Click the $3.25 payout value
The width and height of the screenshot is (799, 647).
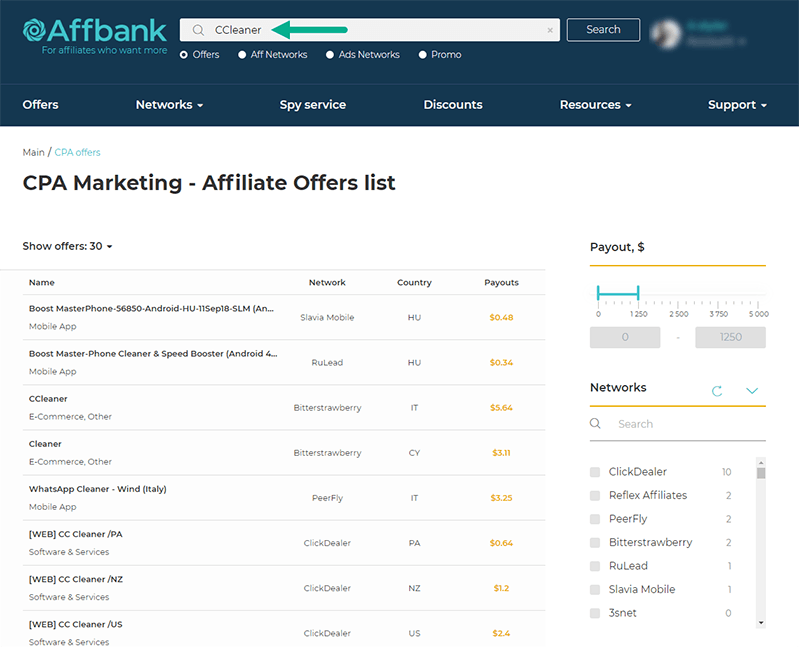pyautogui.click(x=501, y=498)
